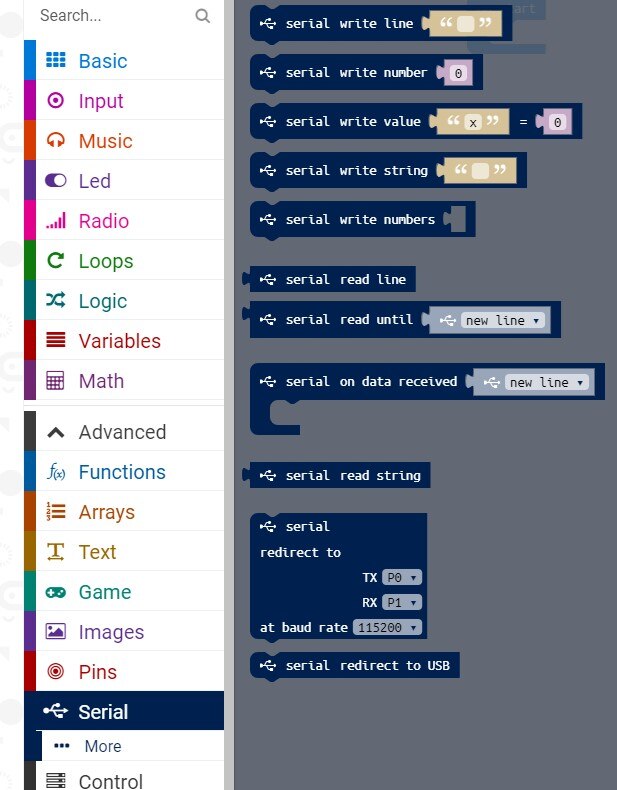Screen dimensions: 617x790
Task: Click the Led toggle icon
Action: (56, 181)
